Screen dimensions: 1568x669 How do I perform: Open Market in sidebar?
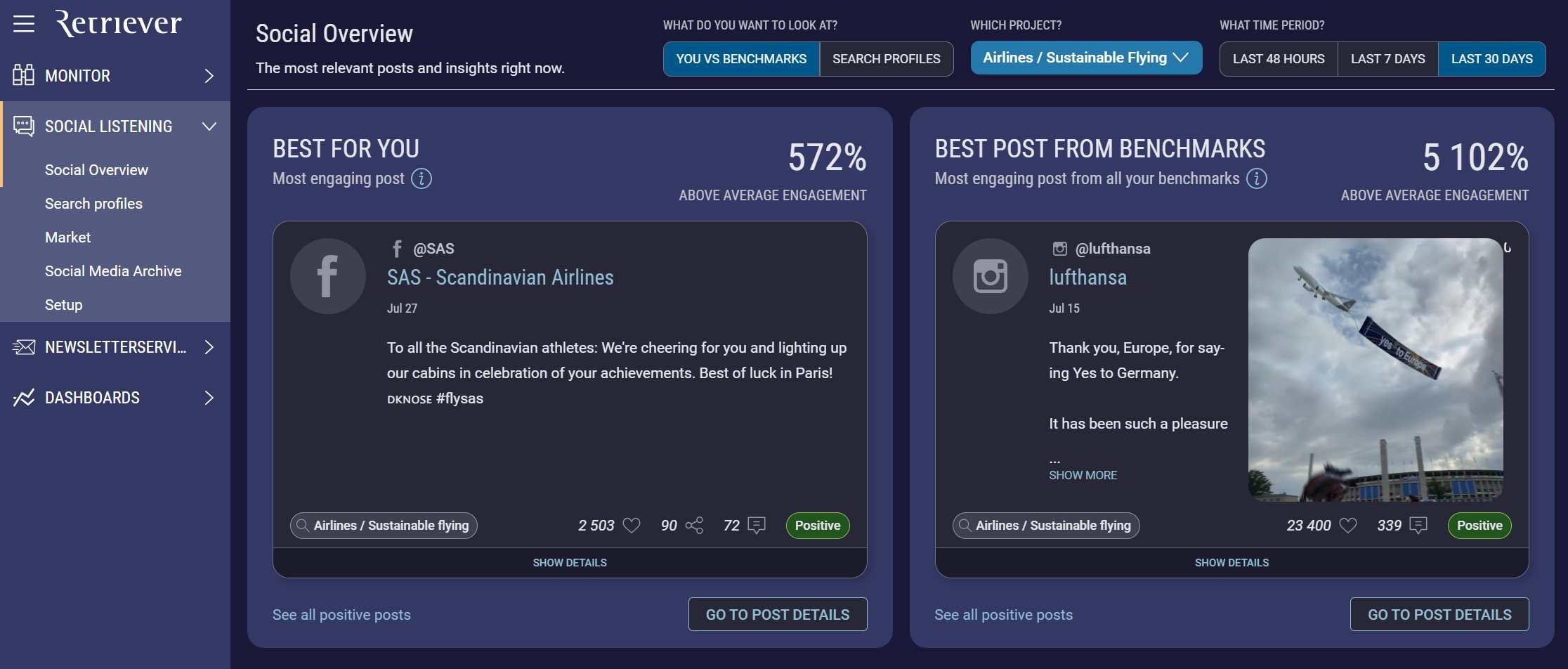(68, 238)
